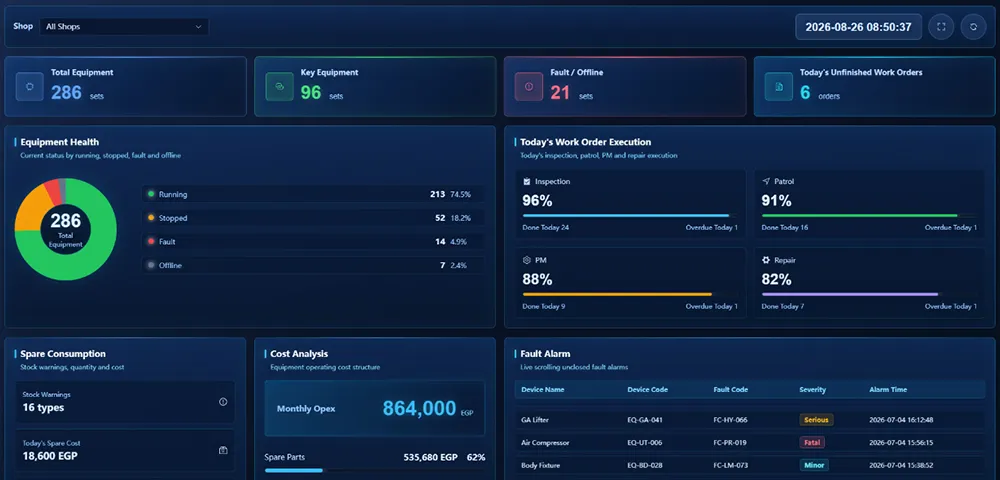Click the Unfinished Work Orders document icon
This screenshot has height=480, width=1000.
pyautogui.click(x=779, y=87)
